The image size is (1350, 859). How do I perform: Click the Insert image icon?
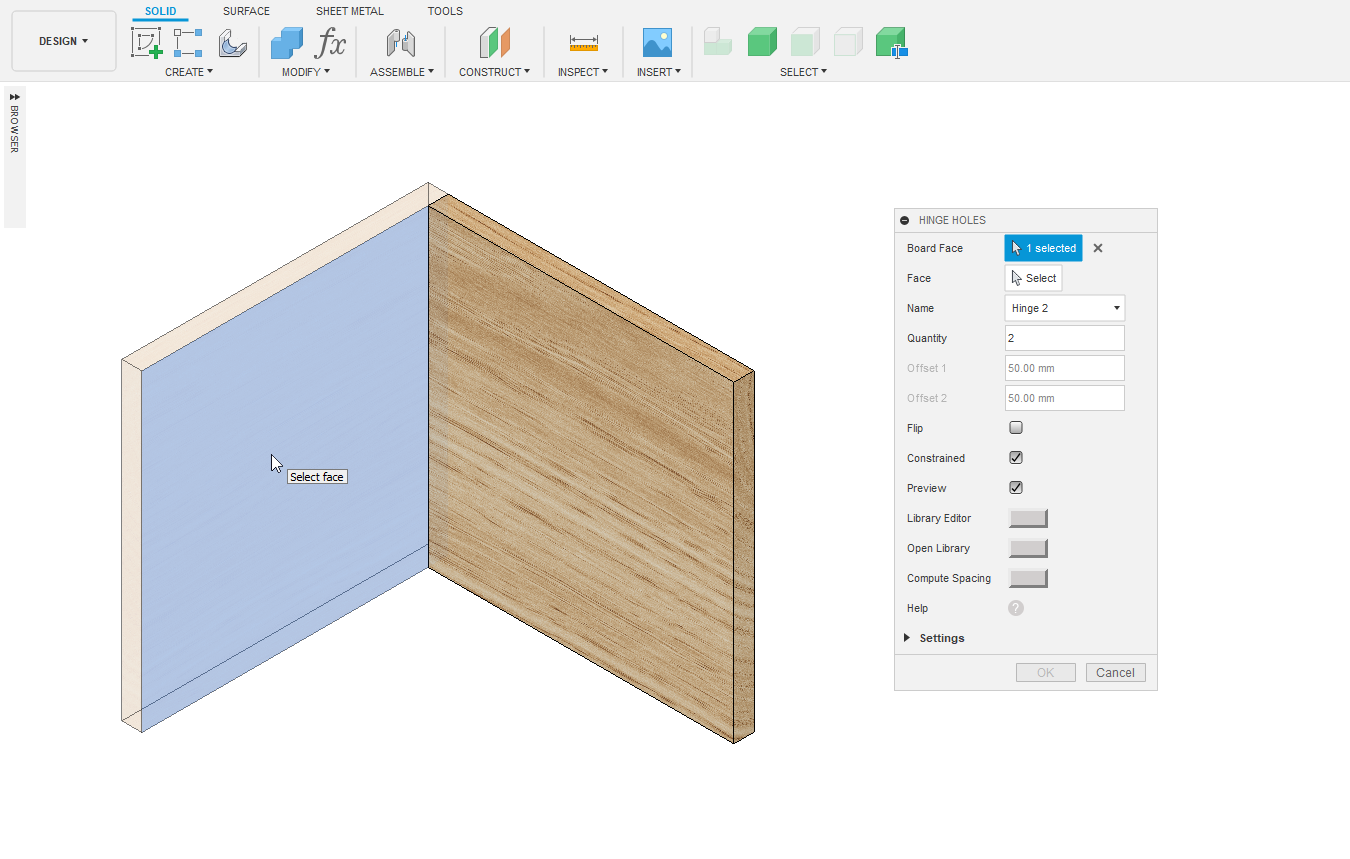pyautogui.click(x=657, y=43)
